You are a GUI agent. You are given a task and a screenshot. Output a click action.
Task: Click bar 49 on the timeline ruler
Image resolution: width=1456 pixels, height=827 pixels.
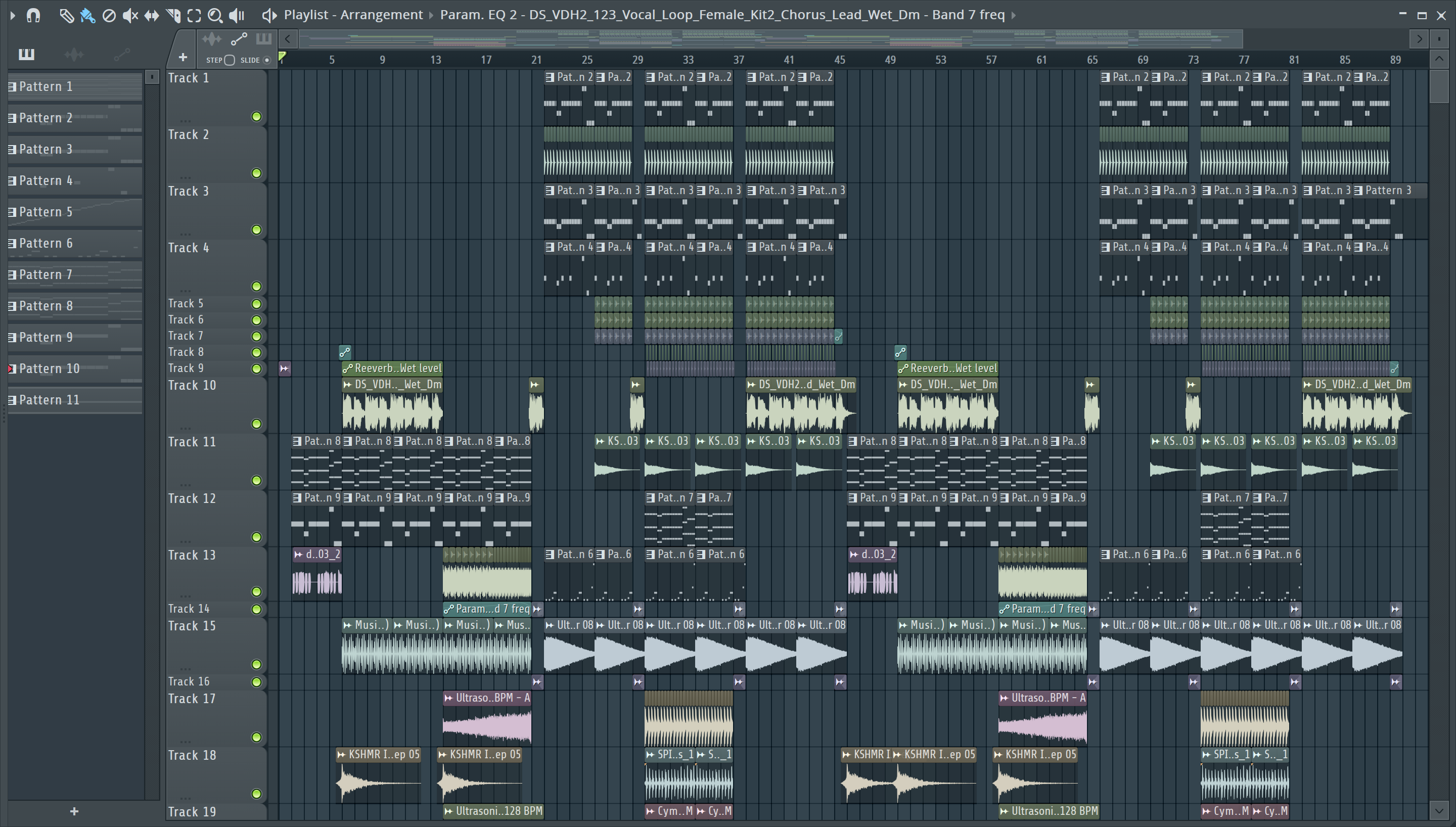pyautogui.click(x=890, y=60)
